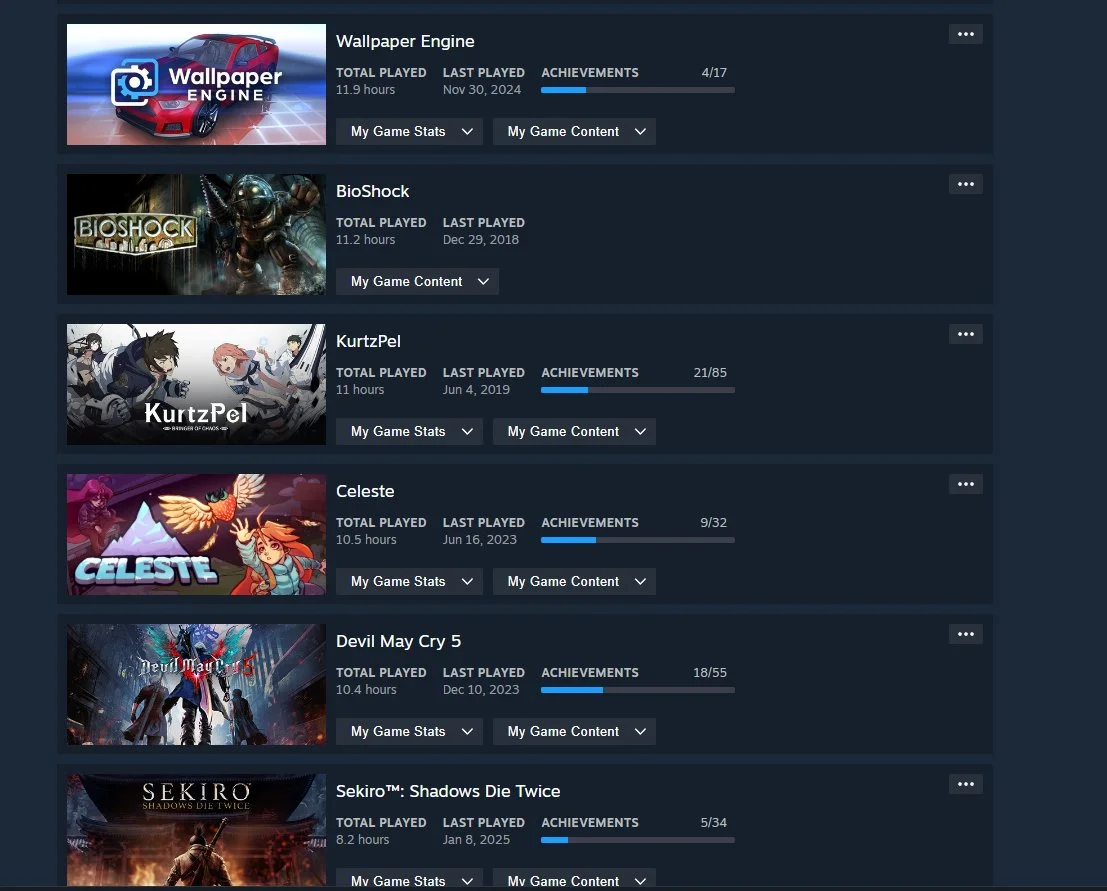Open the three-dot menu for Devil May Cry 5
1107x891 pixels.
(x=965, y=634)
